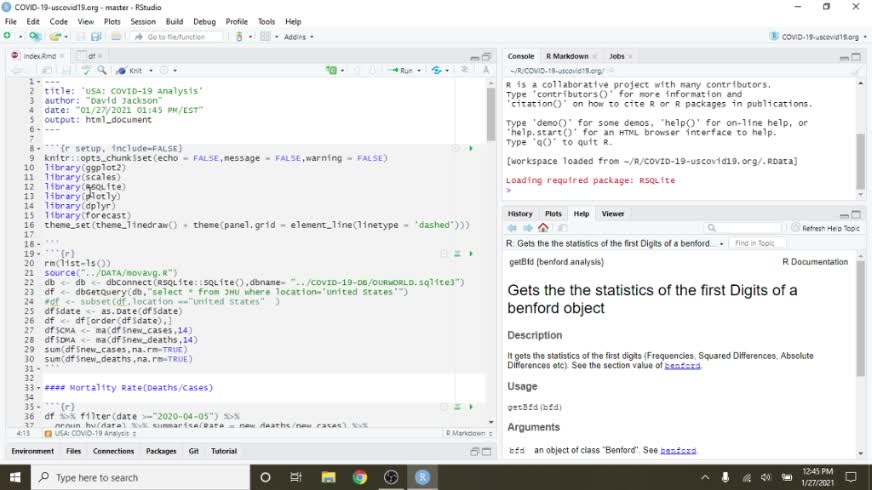Knit the index.Rmd document

tap(130, 71)
